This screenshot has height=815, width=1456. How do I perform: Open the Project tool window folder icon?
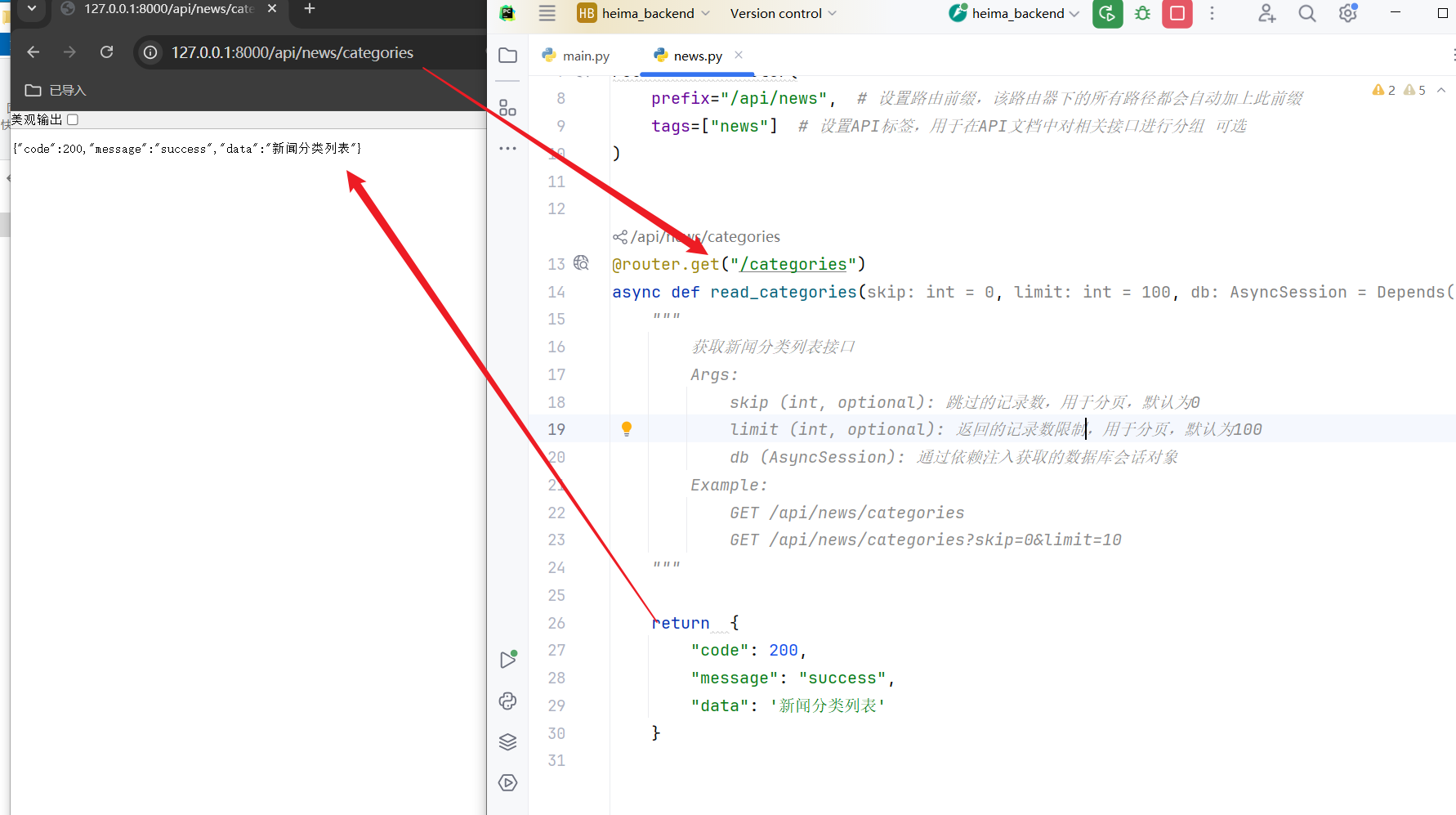click(x=507, y=56)
